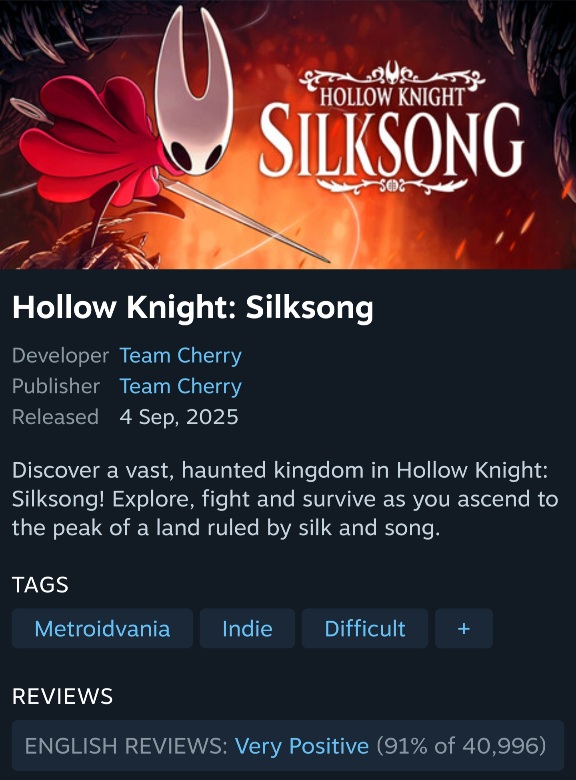Expand more tags with the plus button
576x780 pixels.
coord(464,628)
